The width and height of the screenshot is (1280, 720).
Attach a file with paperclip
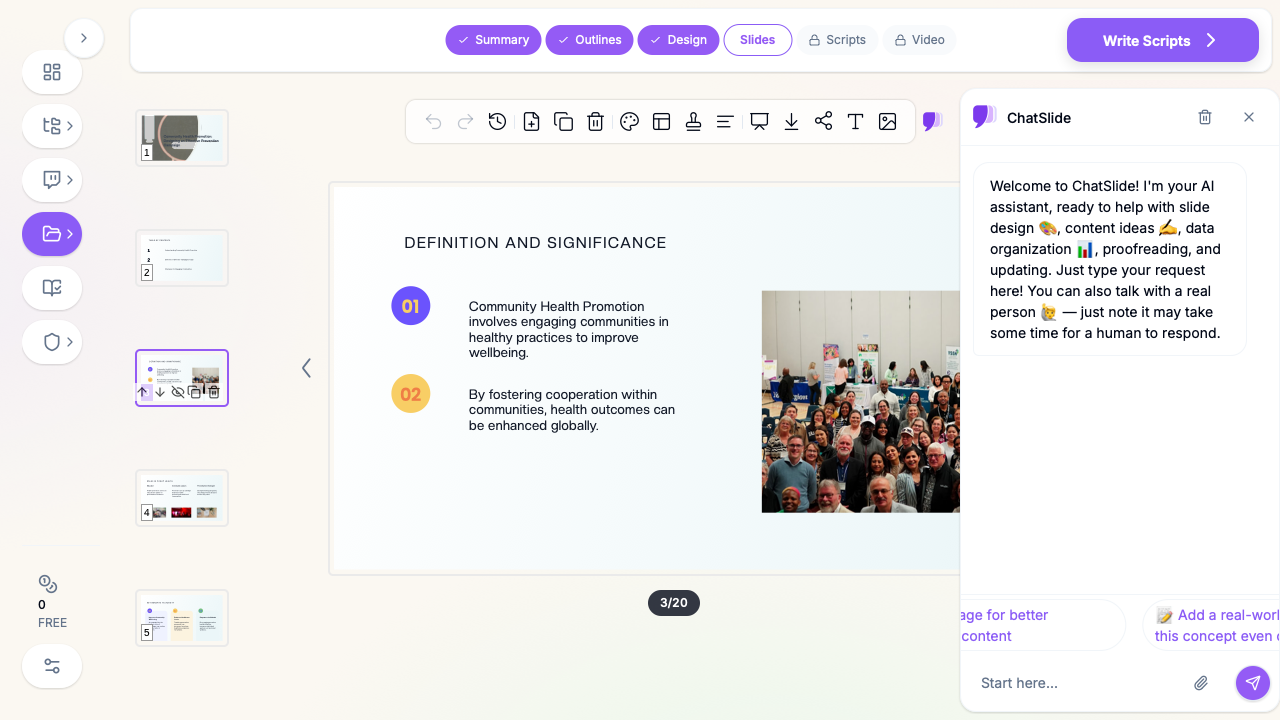click(x=1201, y=683)
